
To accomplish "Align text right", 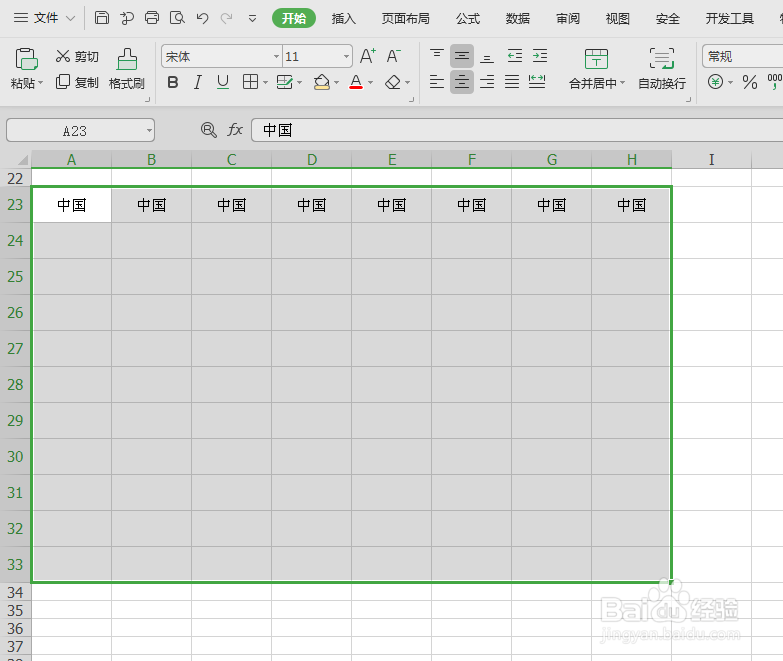I will click(487, 81).
